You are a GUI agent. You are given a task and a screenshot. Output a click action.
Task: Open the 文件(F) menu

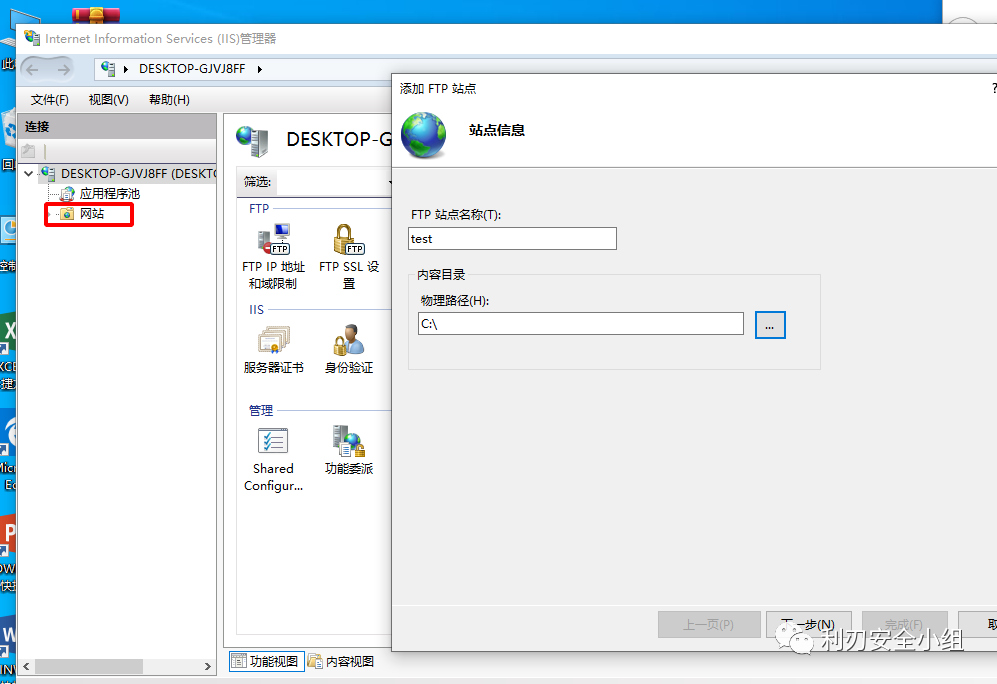point(49,100)
